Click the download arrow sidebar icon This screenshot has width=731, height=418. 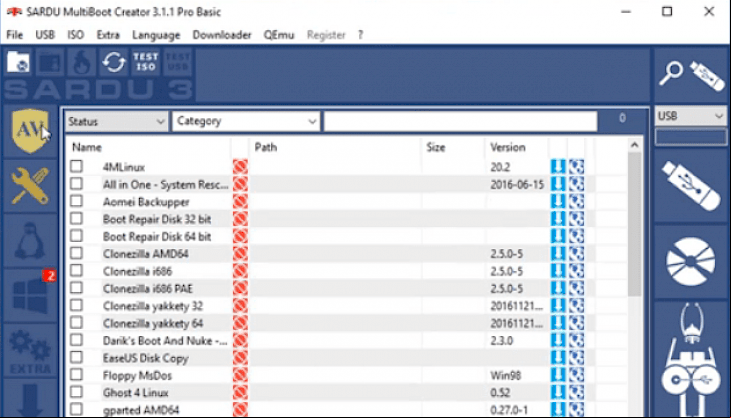pyautogui.click(x=30, y=400)
